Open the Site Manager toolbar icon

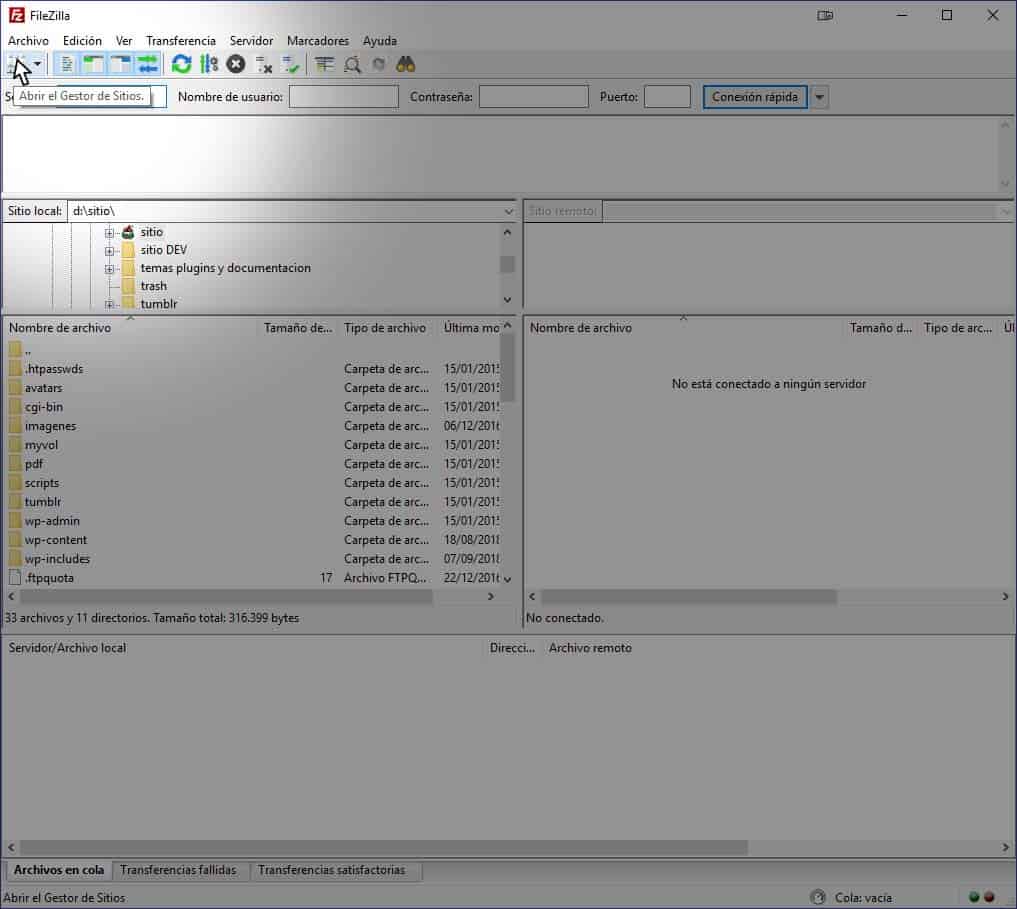(x=18, y=64)
